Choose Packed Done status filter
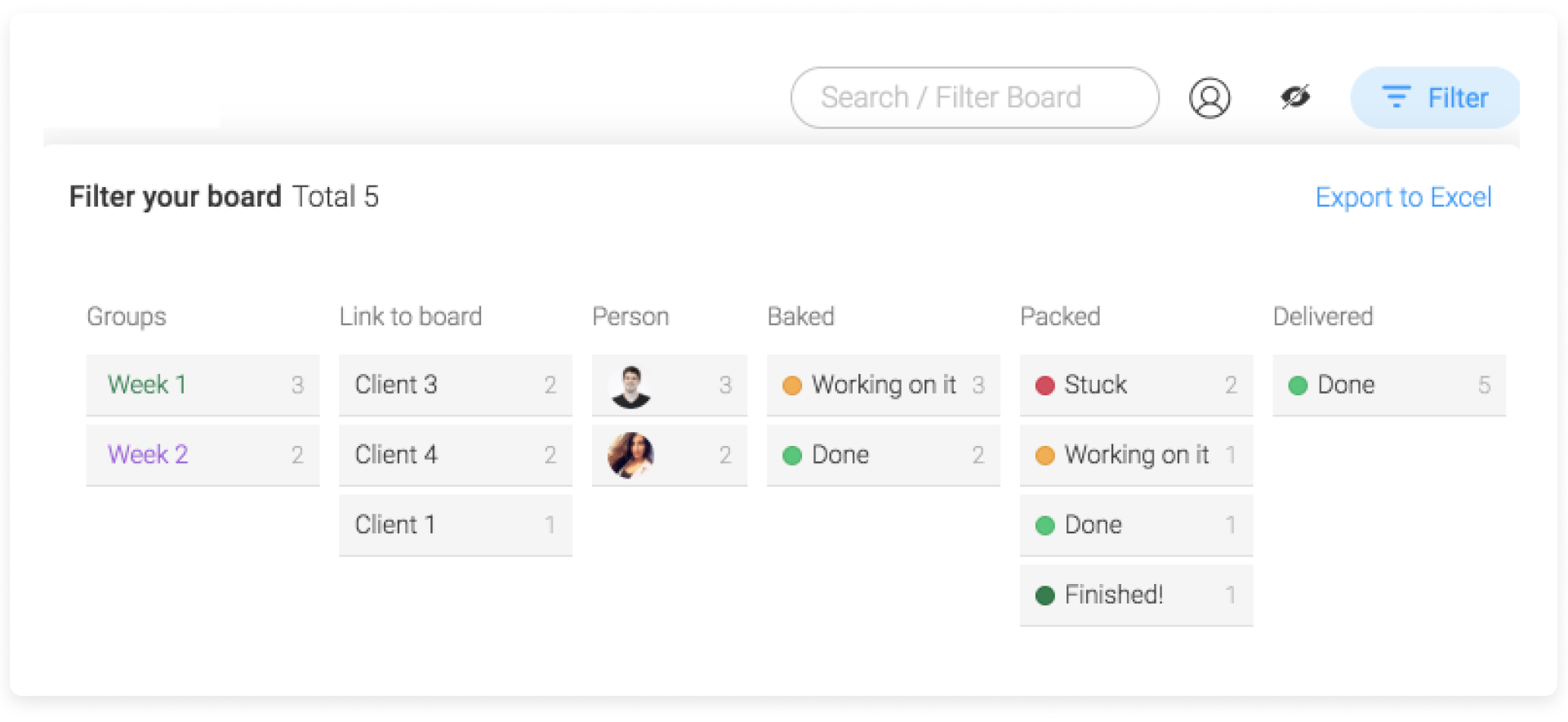1568x722 pixels. 1136,525
